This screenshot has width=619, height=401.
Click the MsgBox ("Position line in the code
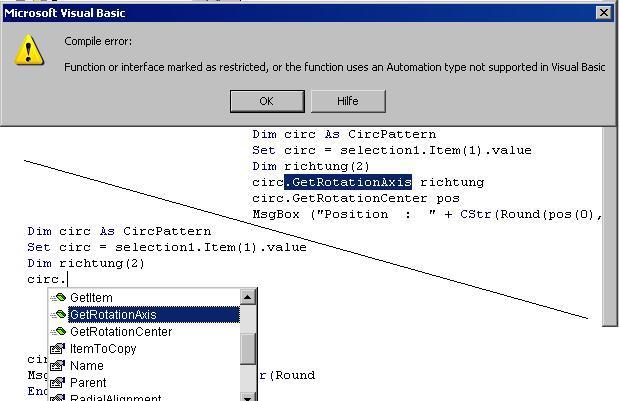point(427,214)
